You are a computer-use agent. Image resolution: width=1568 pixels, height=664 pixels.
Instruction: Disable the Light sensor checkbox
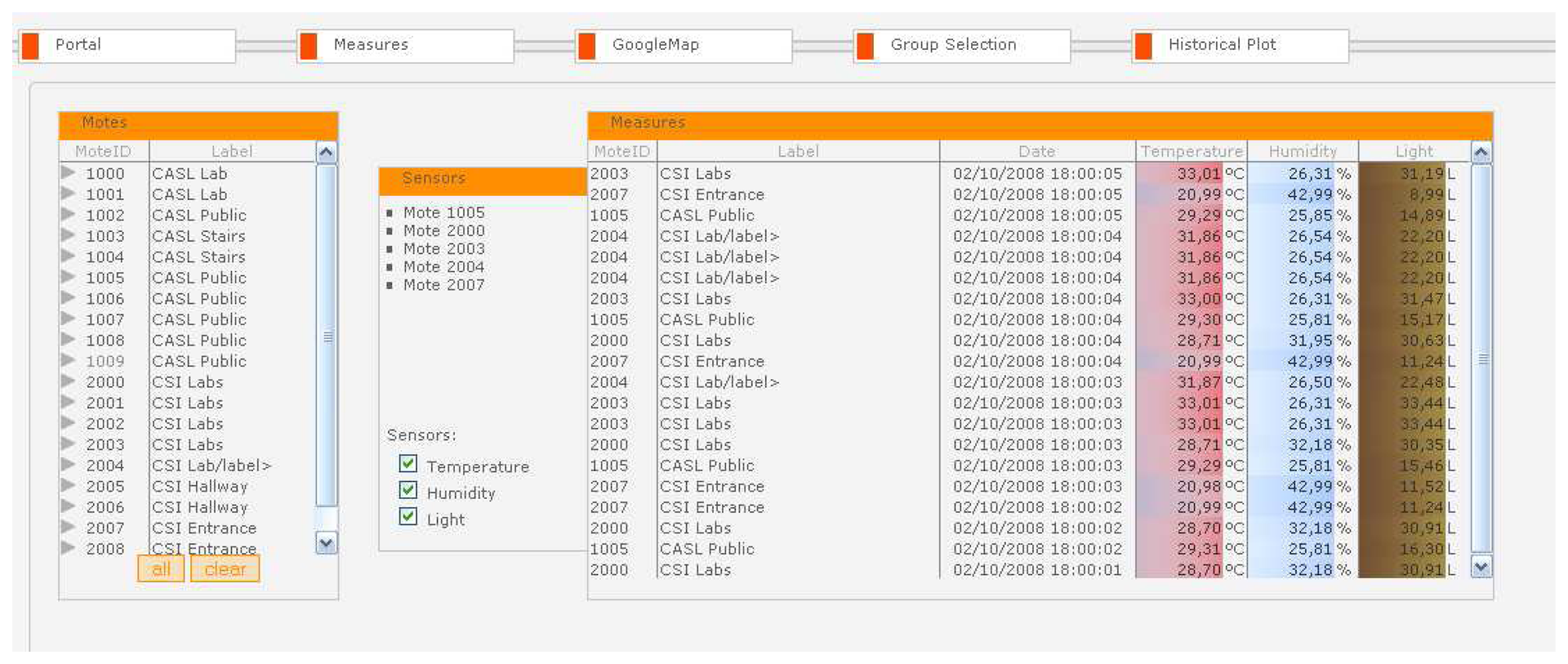(x=408, y=516)
